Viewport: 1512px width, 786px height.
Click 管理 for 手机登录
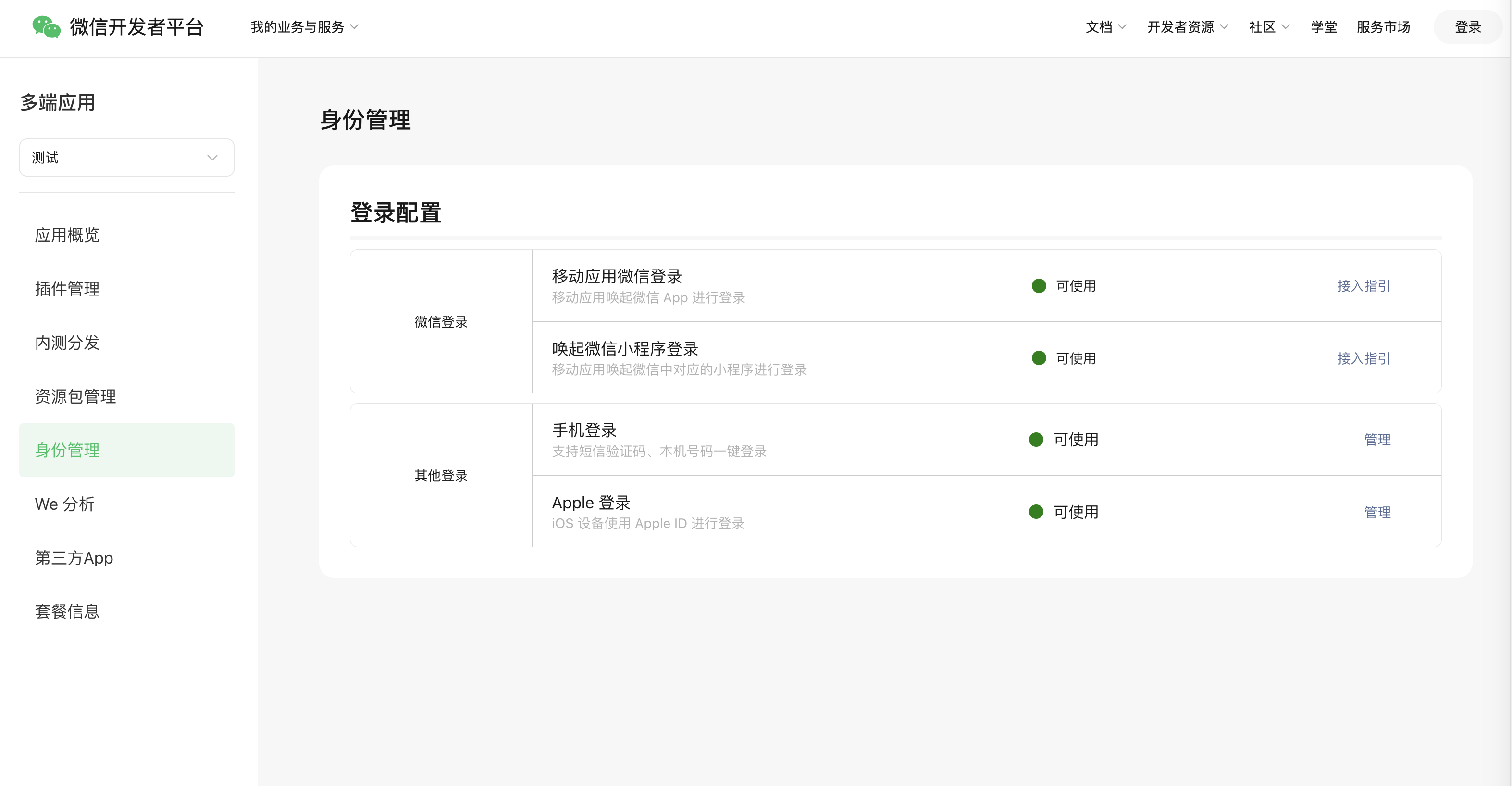pos(1377,439)
